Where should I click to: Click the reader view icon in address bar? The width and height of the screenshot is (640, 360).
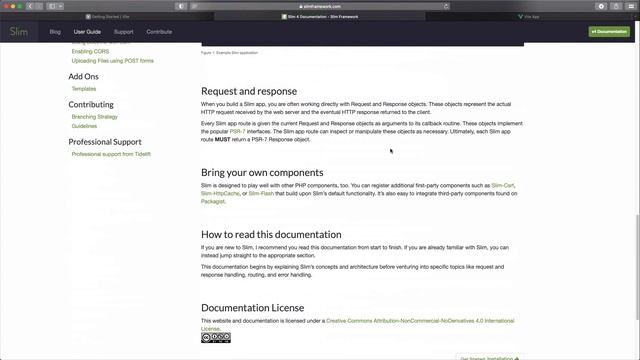coord(195,6)
